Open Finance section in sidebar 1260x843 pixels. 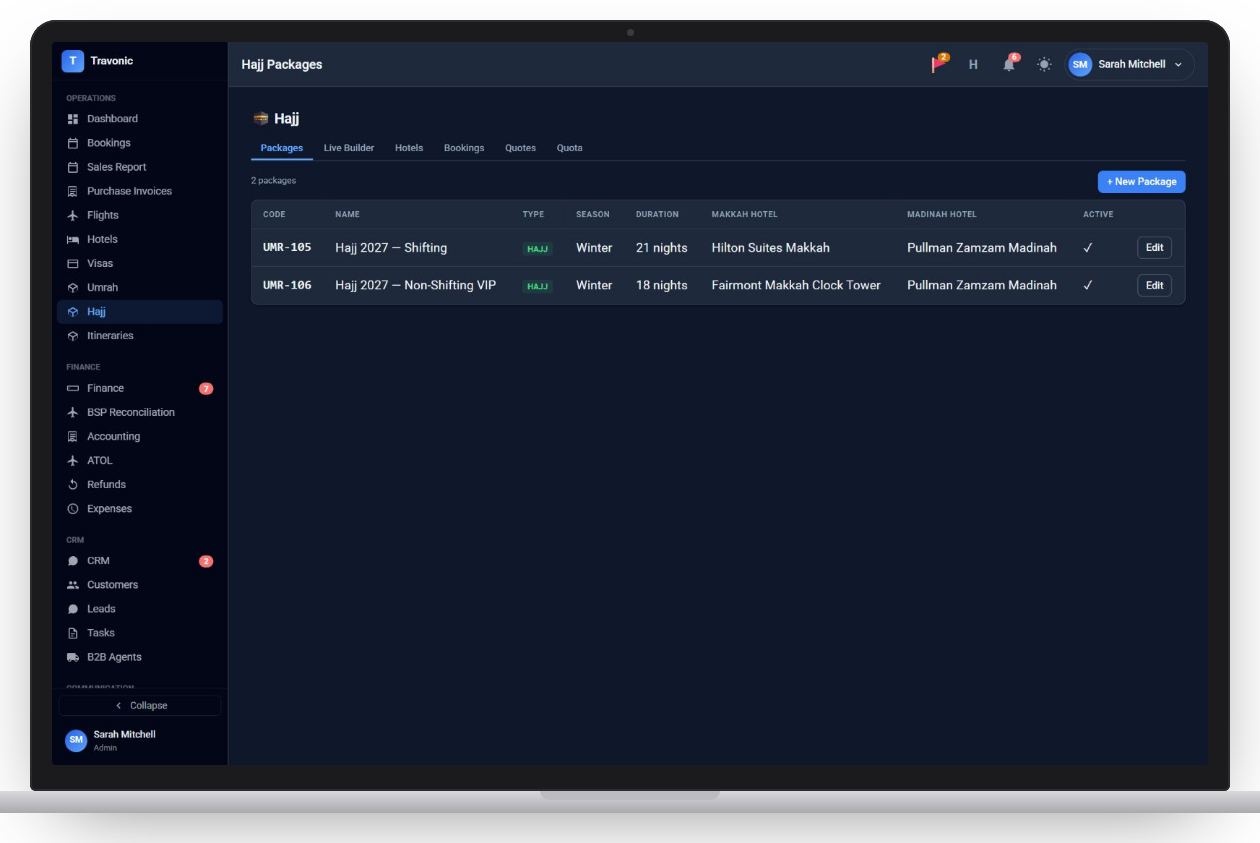[140, 388]
